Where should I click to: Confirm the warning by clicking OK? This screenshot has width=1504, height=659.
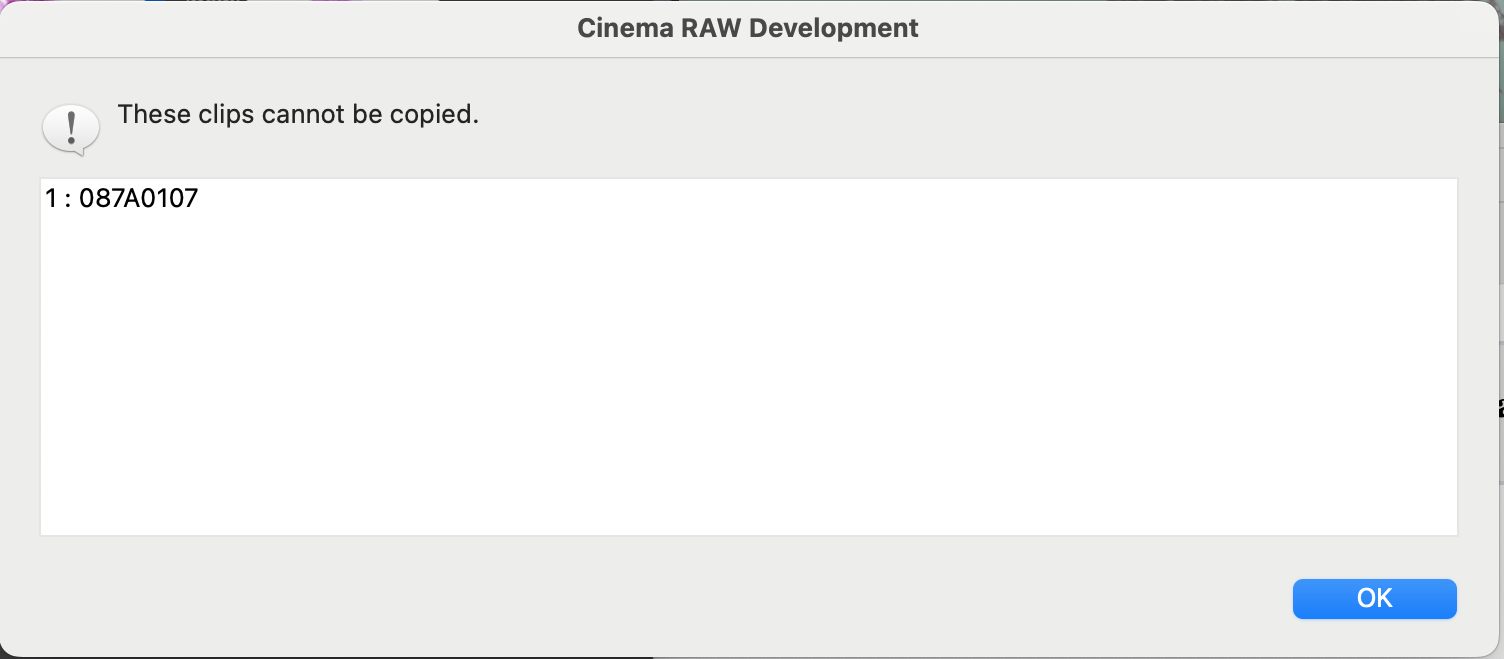point(1374,598)
